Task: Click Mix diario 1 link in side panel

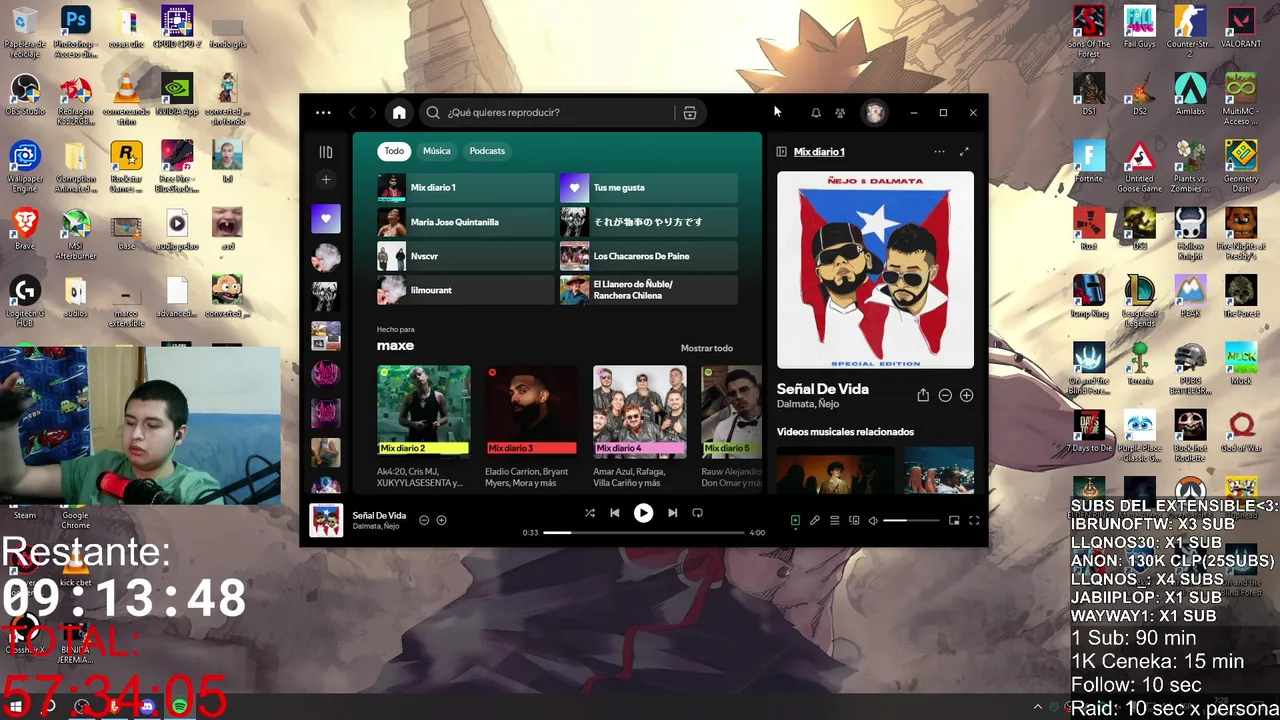Action: (x=819, y=152)
